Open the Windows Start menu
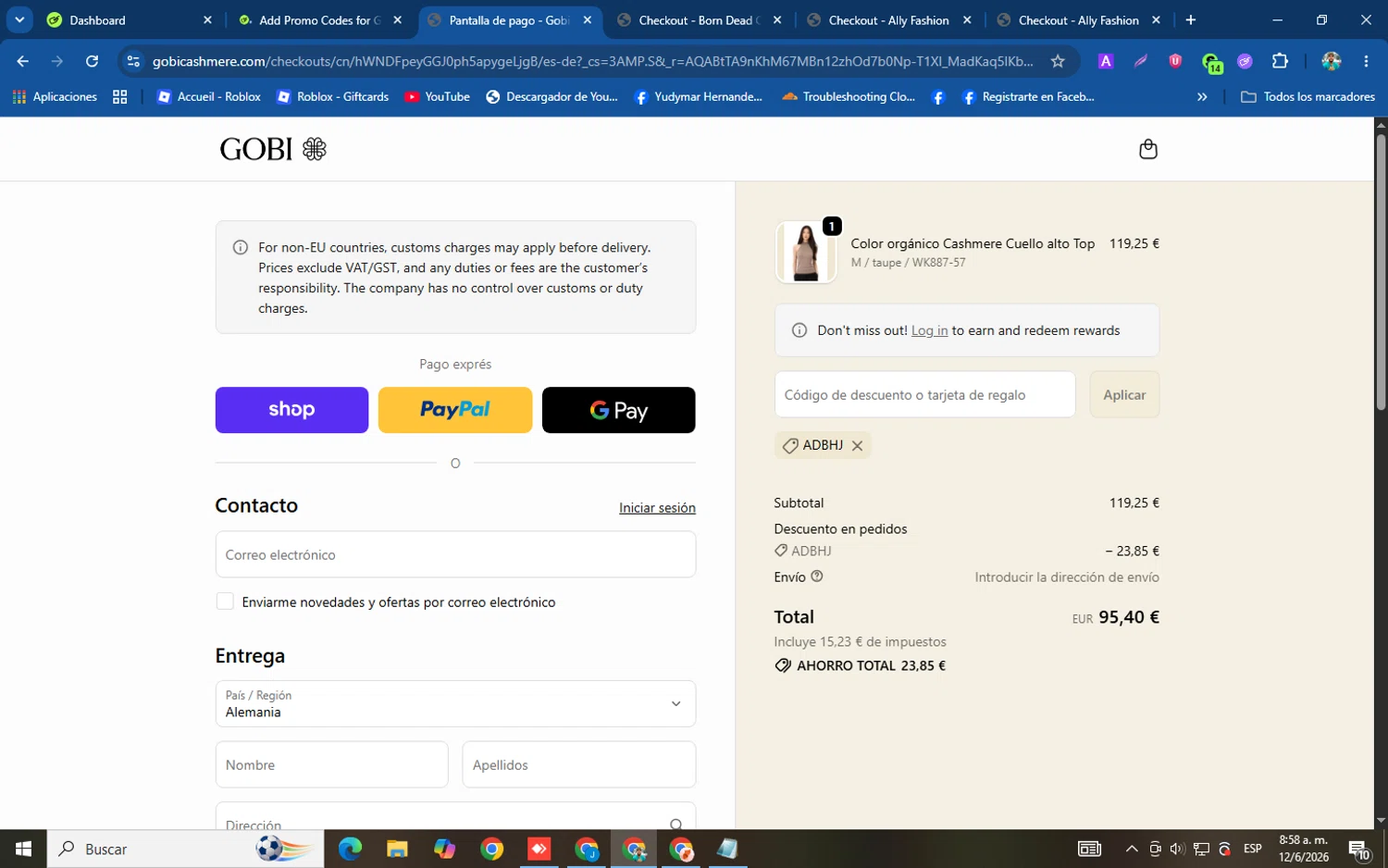The width and height of the screenshot is (1388, 868). pos(23,849)
